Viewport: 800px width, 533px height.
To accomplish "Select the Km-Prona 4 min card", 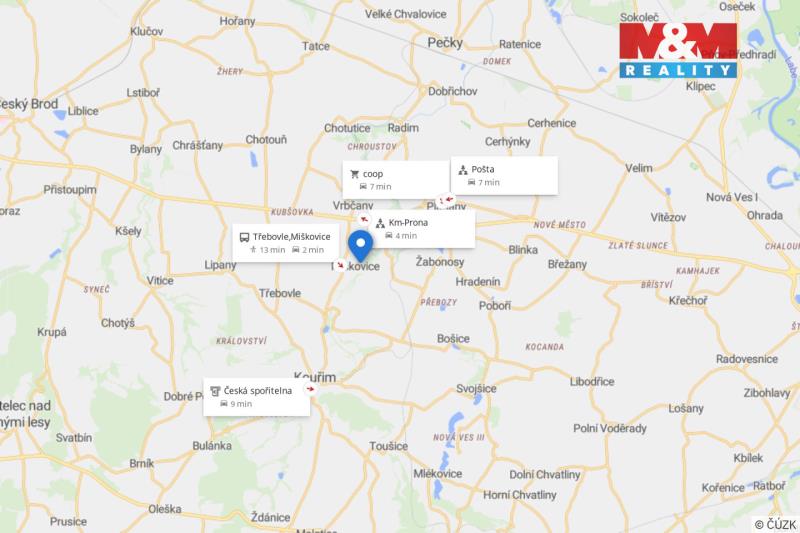I will pyautogui.click(x=423, y=229).
